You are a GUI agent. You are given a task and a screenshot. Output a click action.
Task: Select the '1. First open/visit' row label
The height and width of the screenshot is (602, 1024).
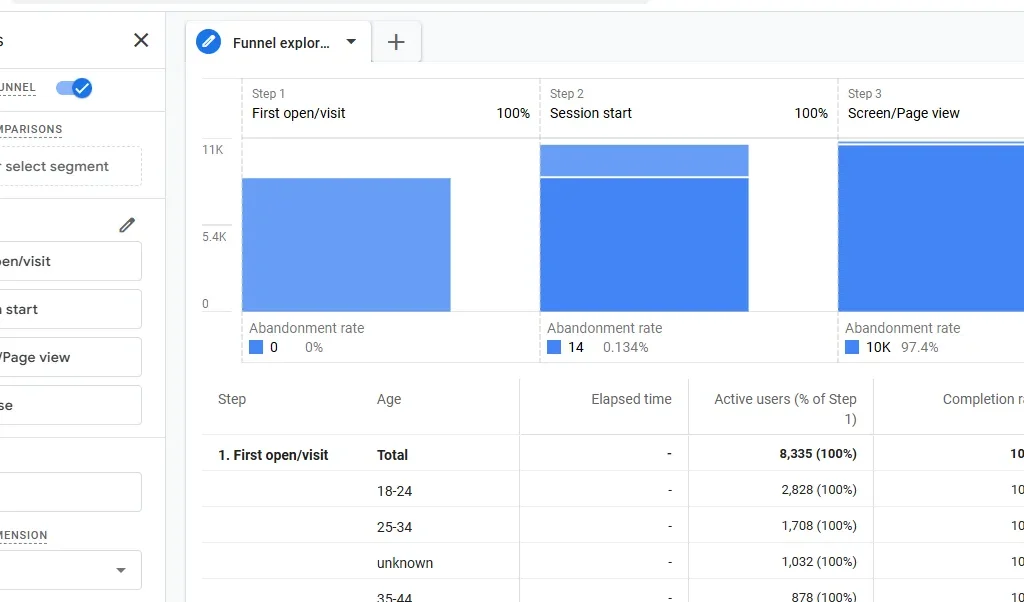(273, 455)
